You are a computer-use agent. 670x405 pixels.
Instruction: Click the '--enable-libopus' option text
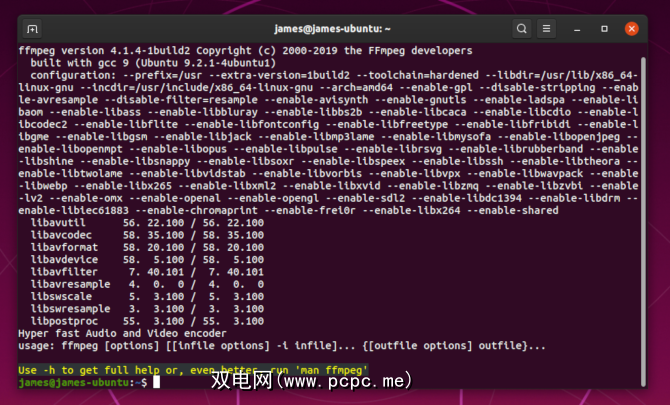[178, 150]
